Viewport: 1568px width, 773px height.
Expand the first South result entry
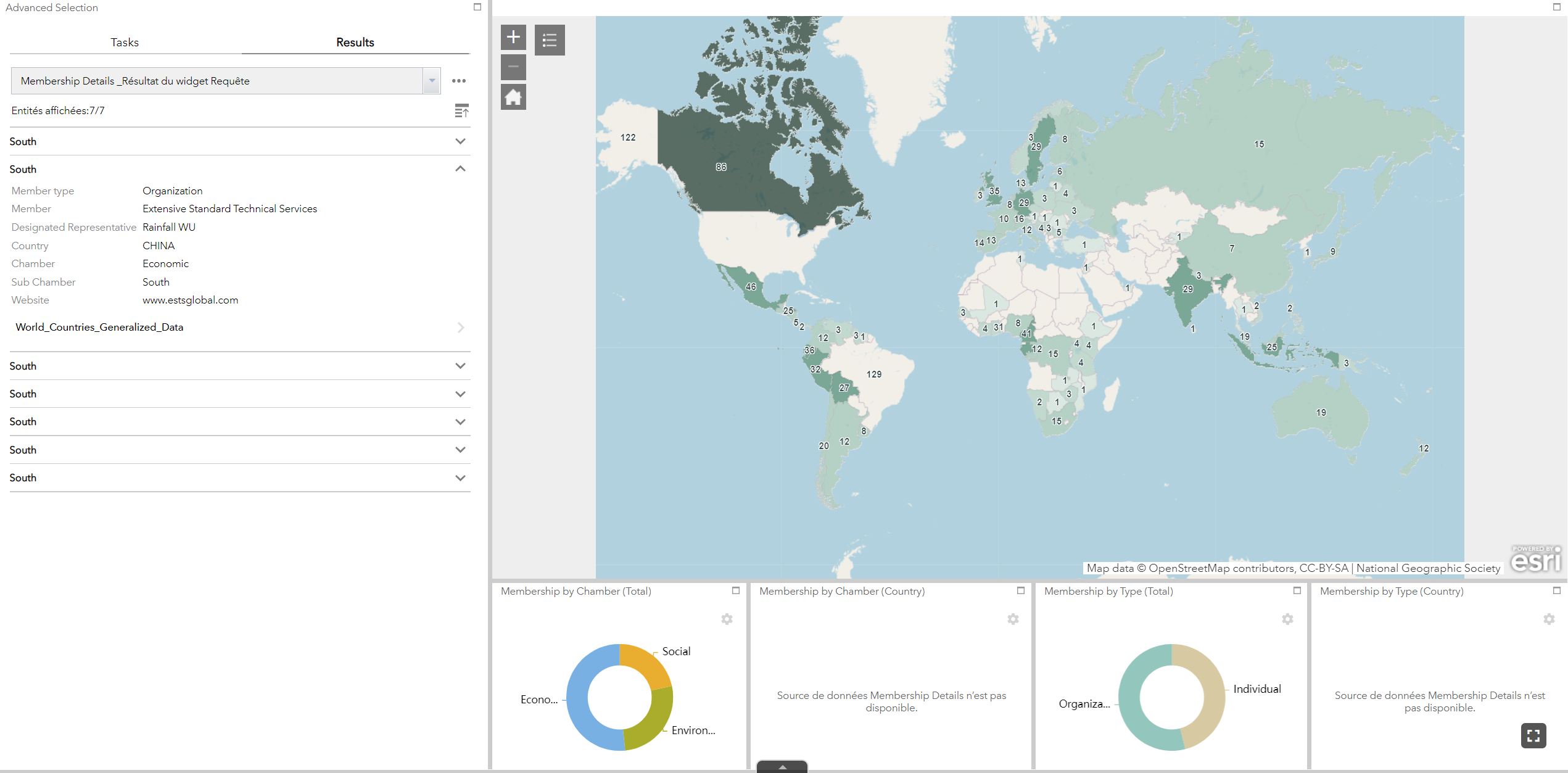coord(460,141)
